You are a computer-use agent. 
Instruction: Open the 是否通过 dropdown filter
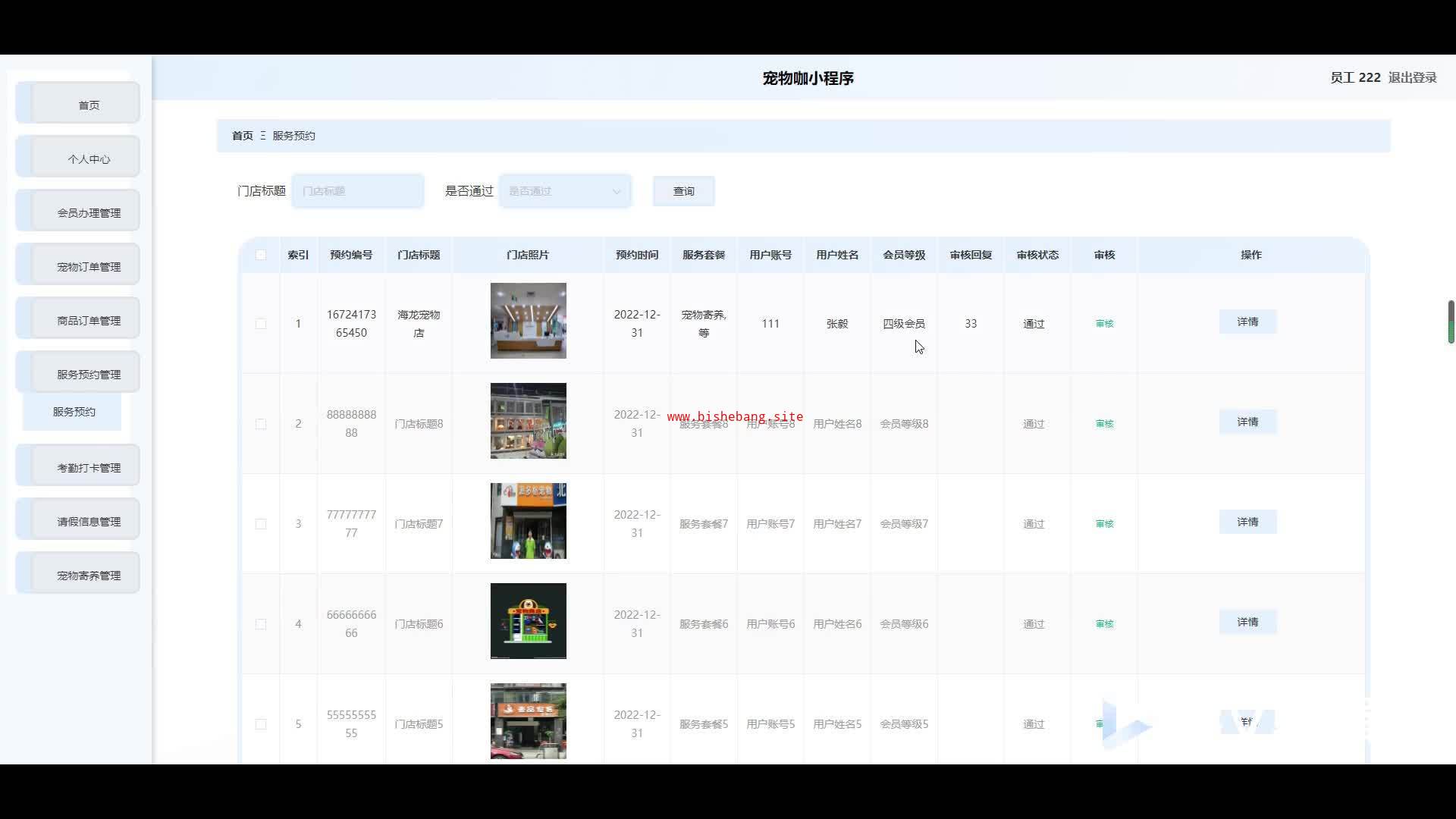tap(565, 191)
